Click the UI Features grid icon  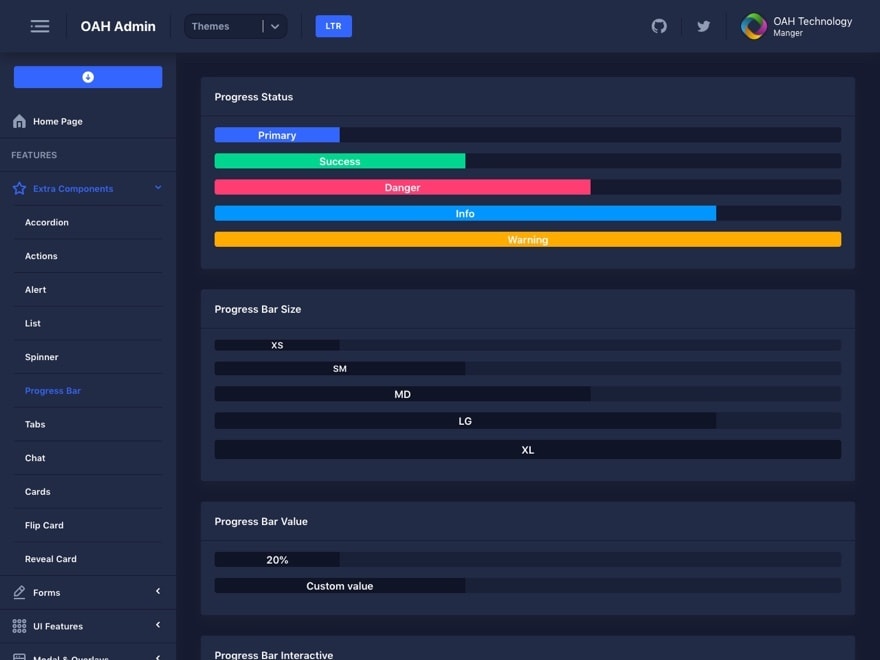19,626
